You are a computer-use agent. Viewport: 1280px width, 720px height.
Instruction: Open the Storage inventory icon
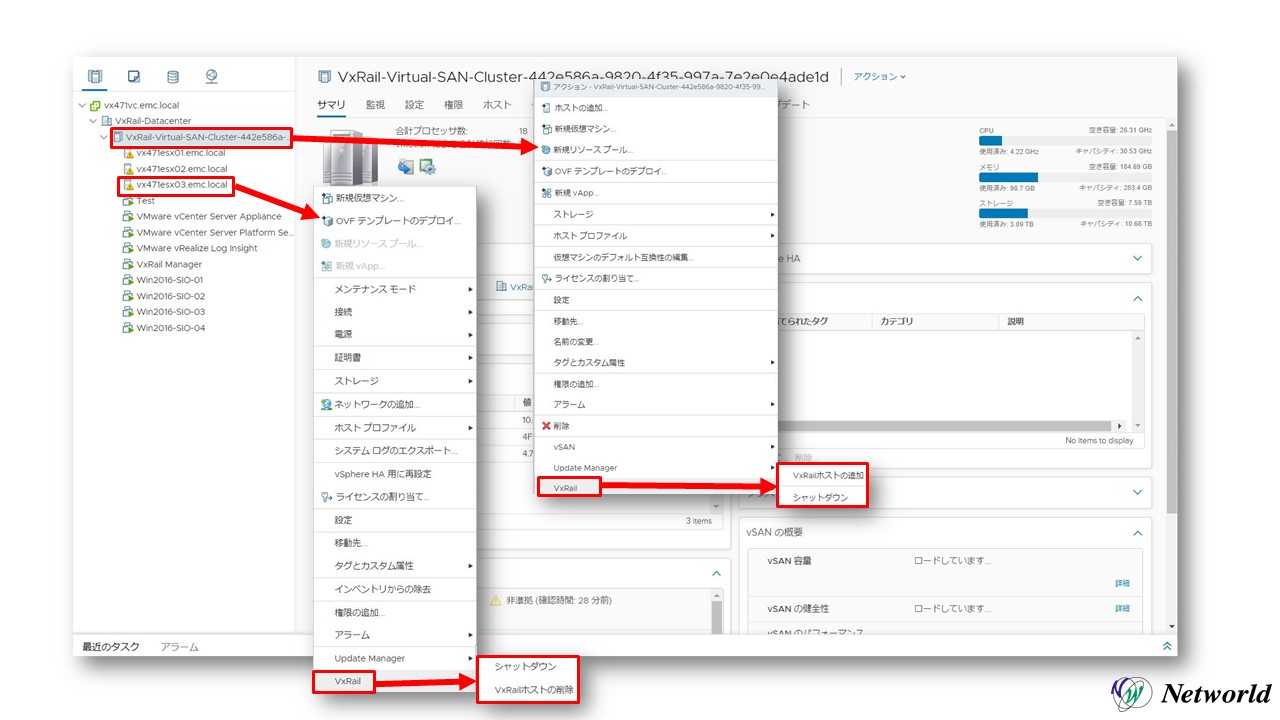(173, 77)
